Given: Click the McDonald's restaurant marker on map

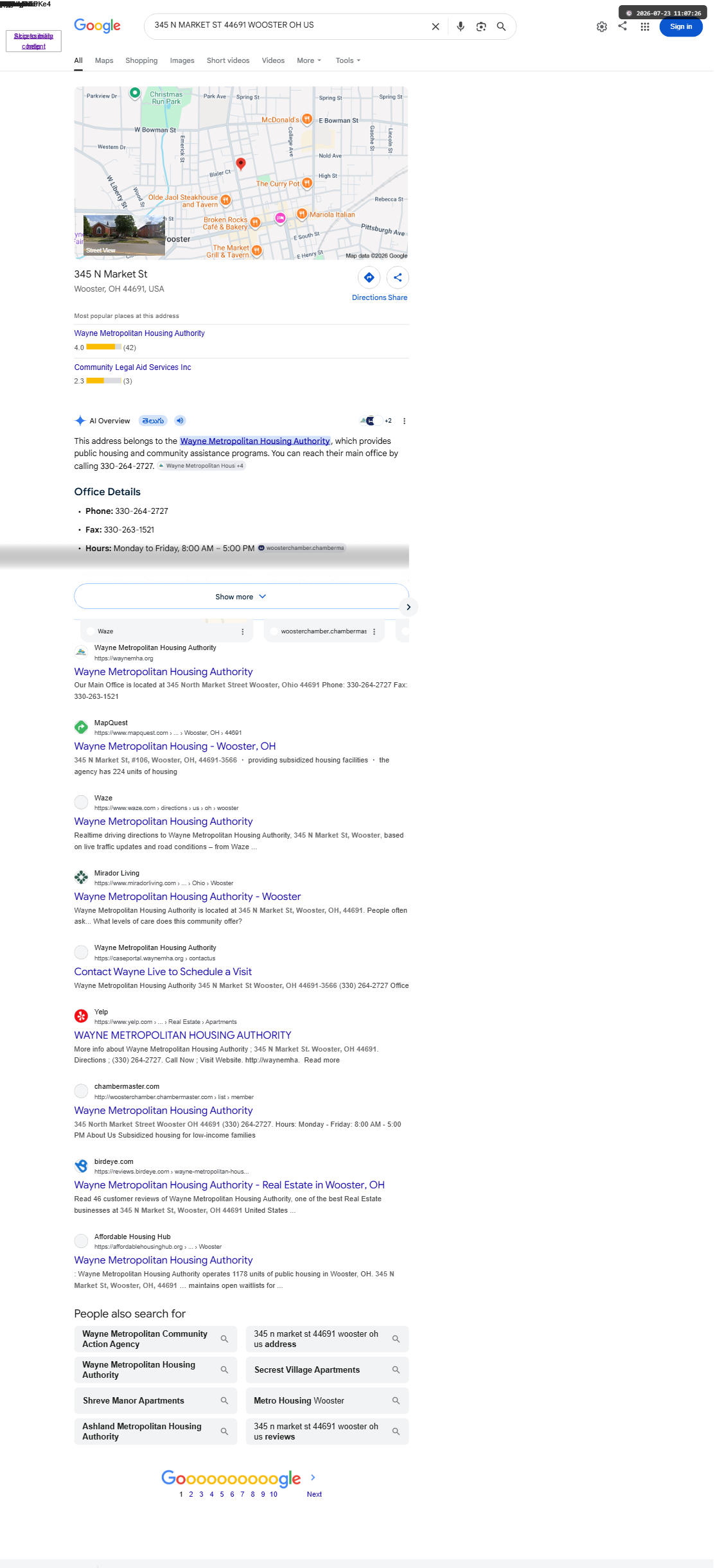Looking at the screenshot, I should pyautogui.click(x=307, y=119).
